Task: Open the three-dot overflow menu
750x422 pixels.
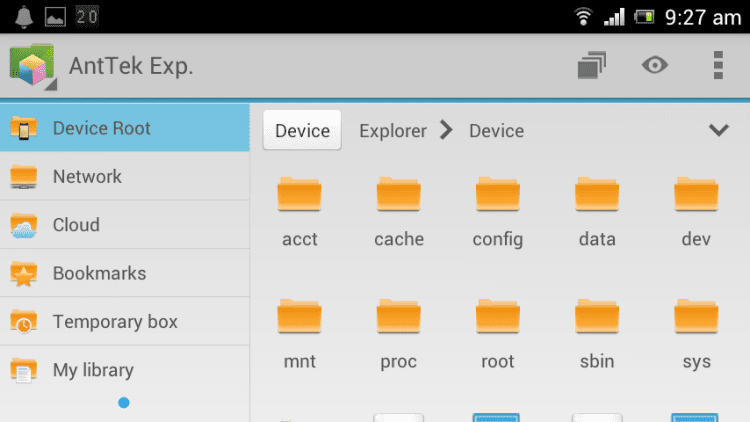Action: click(x=718, y=65)
